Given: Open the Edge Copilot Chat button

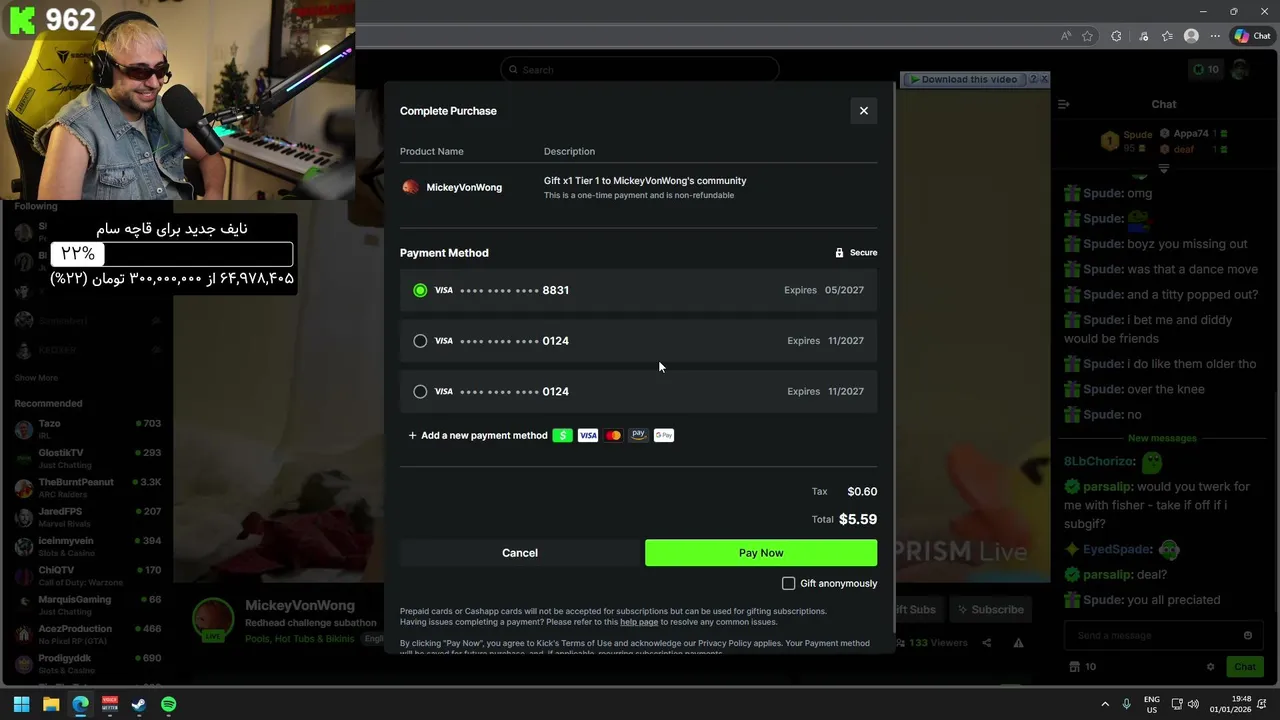Looking at the screenshot, I should [1252, 36].
